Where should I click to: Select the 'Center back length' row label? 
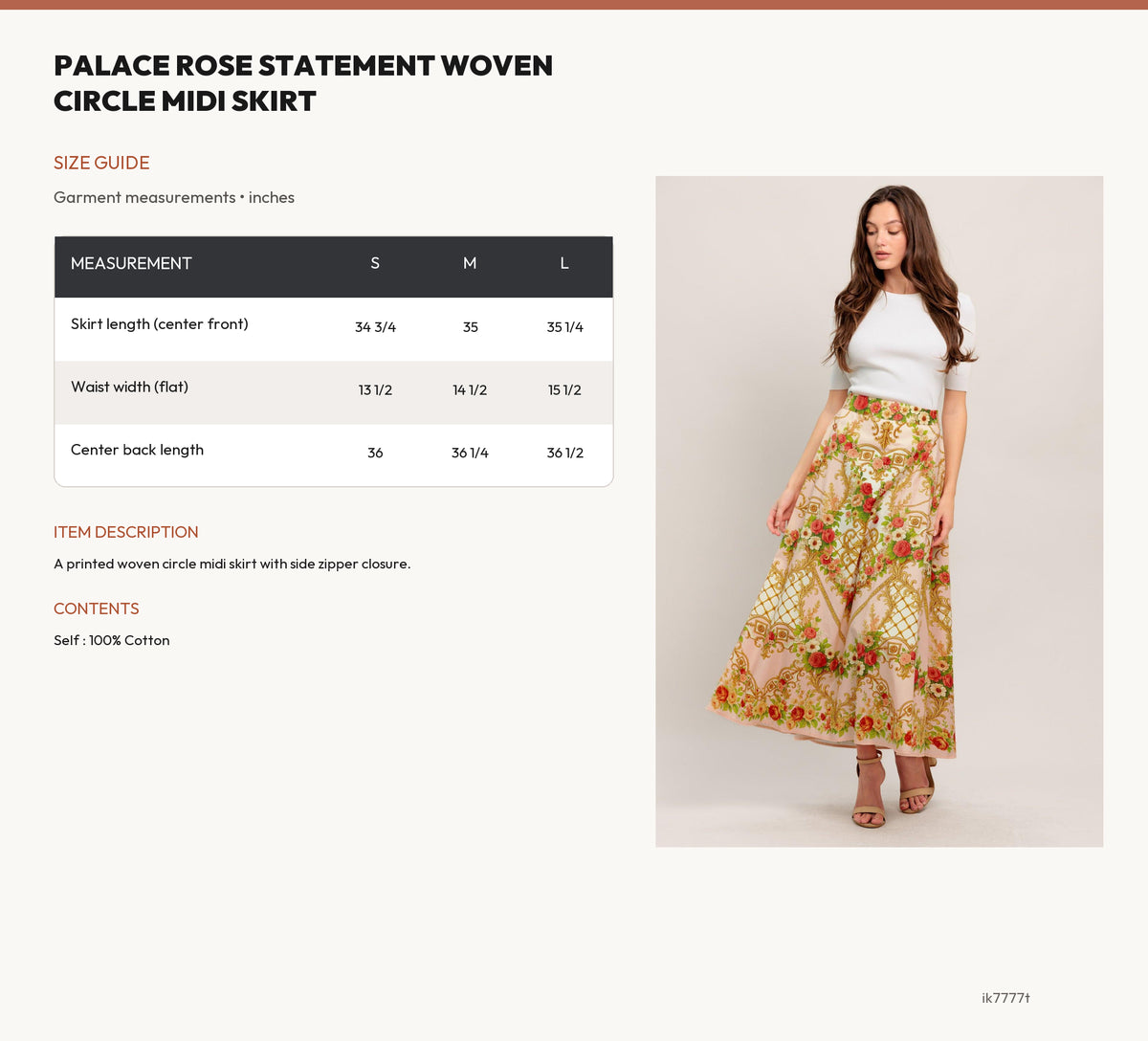tap(137, 450)
